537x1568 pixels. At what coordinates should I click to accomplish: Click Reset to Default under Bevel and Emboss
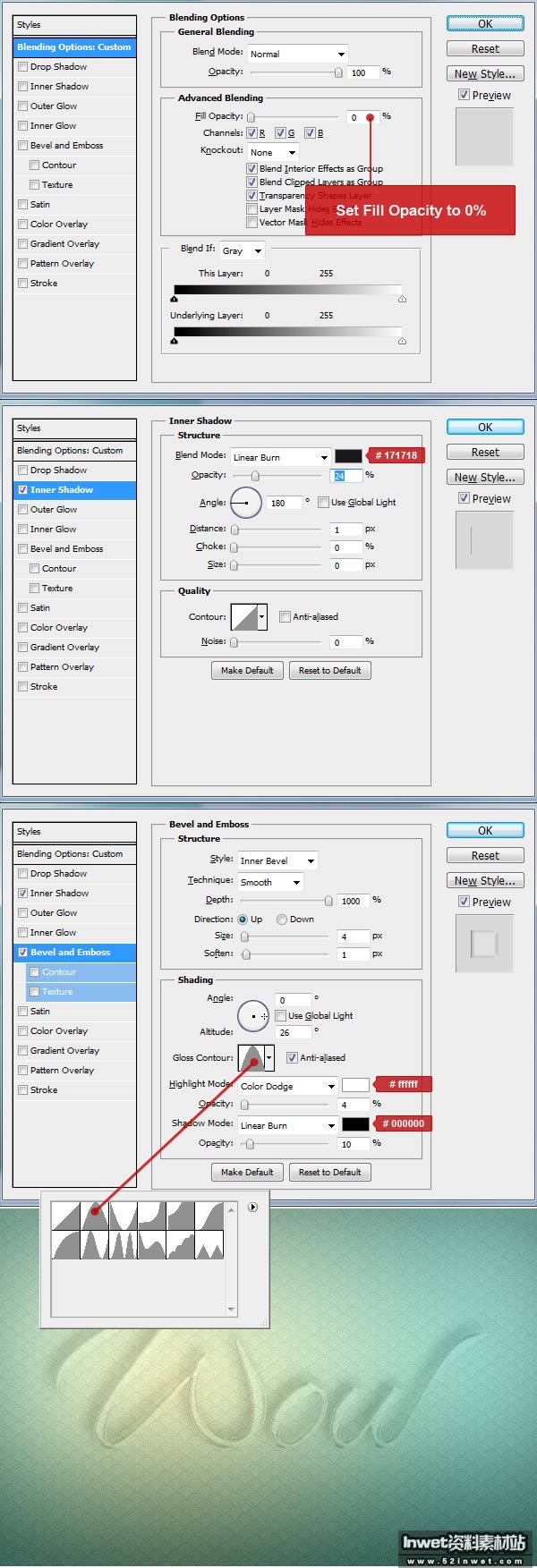(329, 1172)
